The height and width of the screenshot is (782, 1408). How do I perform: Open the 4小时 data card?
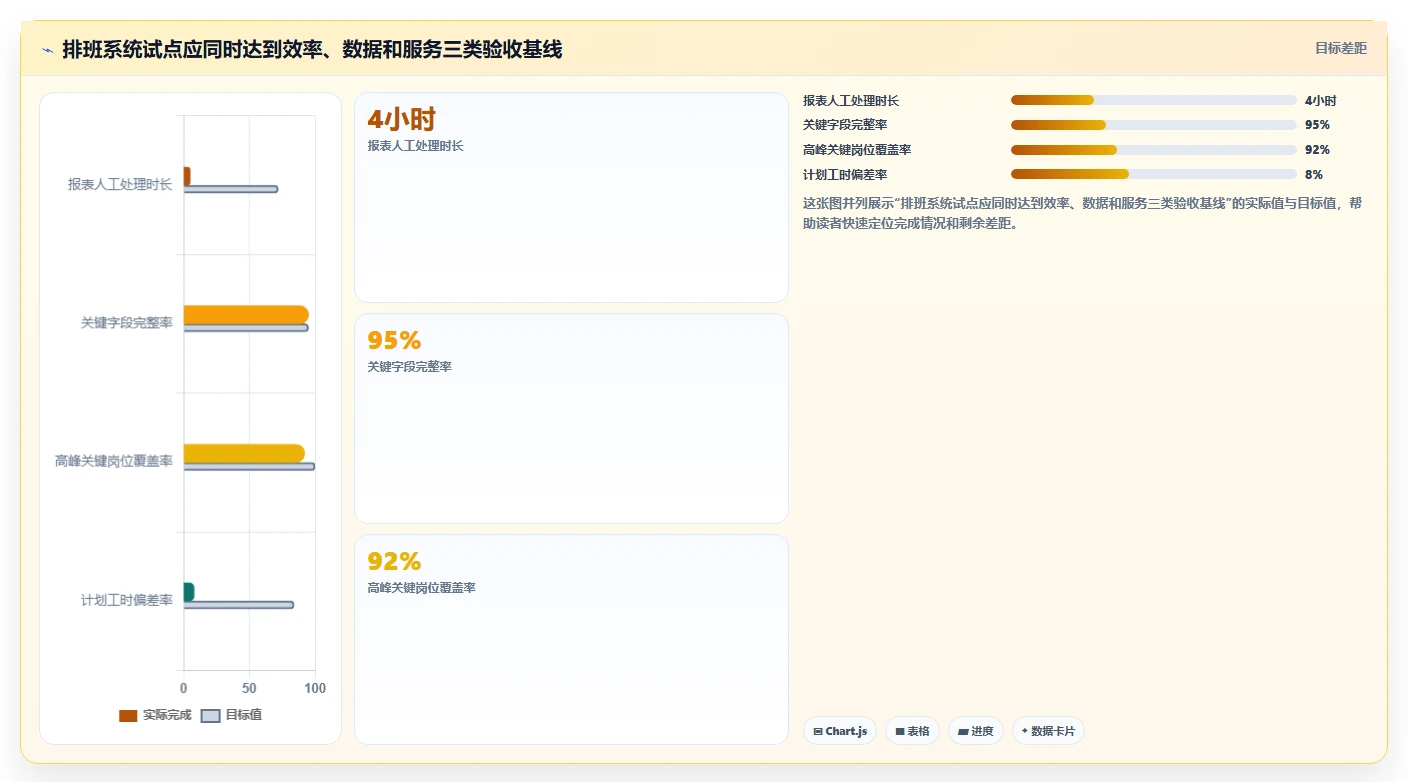[571, 197]
